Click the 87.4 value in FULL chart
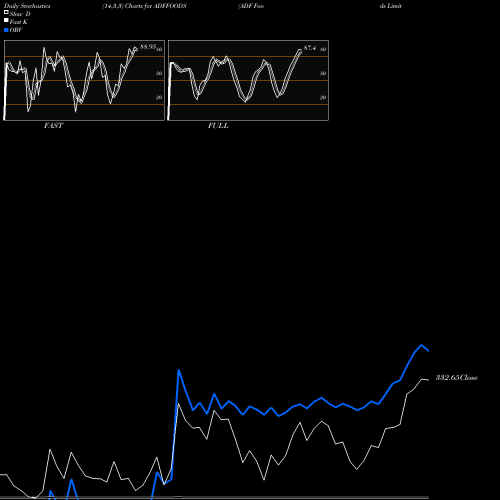500x500 pixels. pos(310,48)
